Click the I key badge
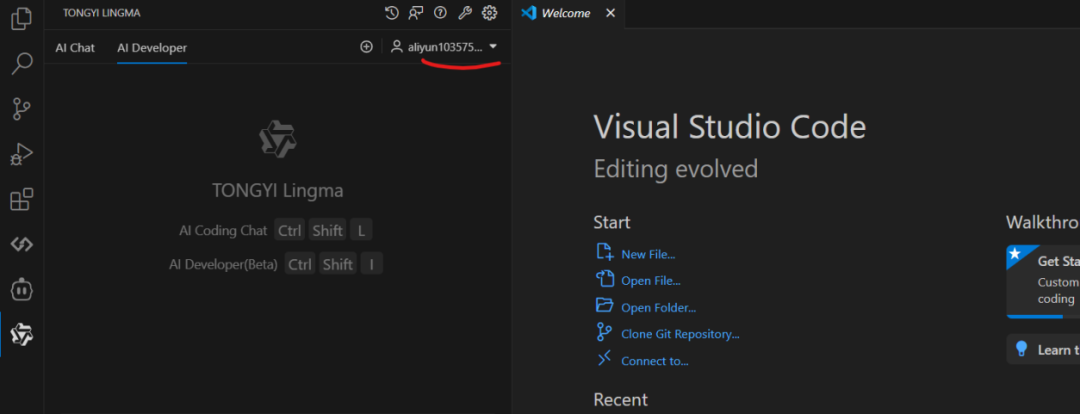The image size is (1080, 414). [x=372, y=265]
